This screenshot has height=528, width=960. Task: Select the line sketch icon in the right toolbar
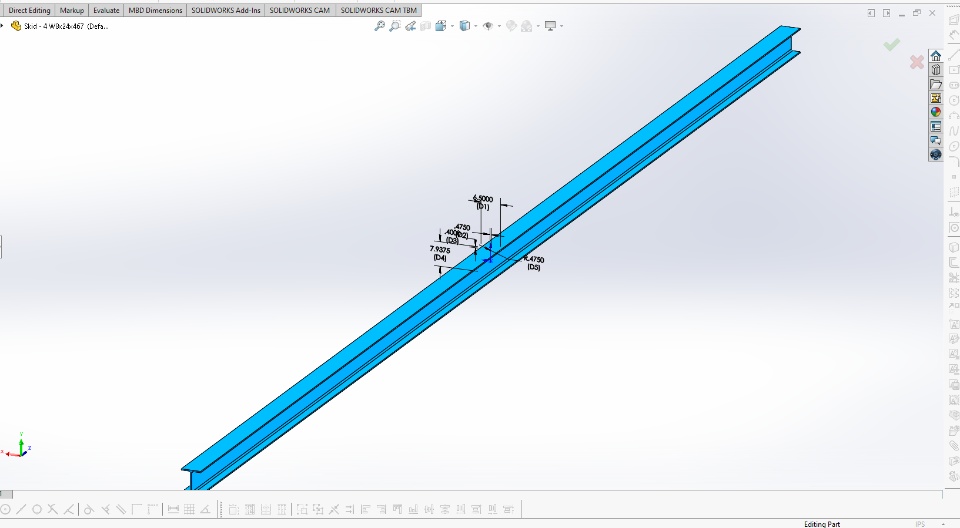(x=953, y=55)
